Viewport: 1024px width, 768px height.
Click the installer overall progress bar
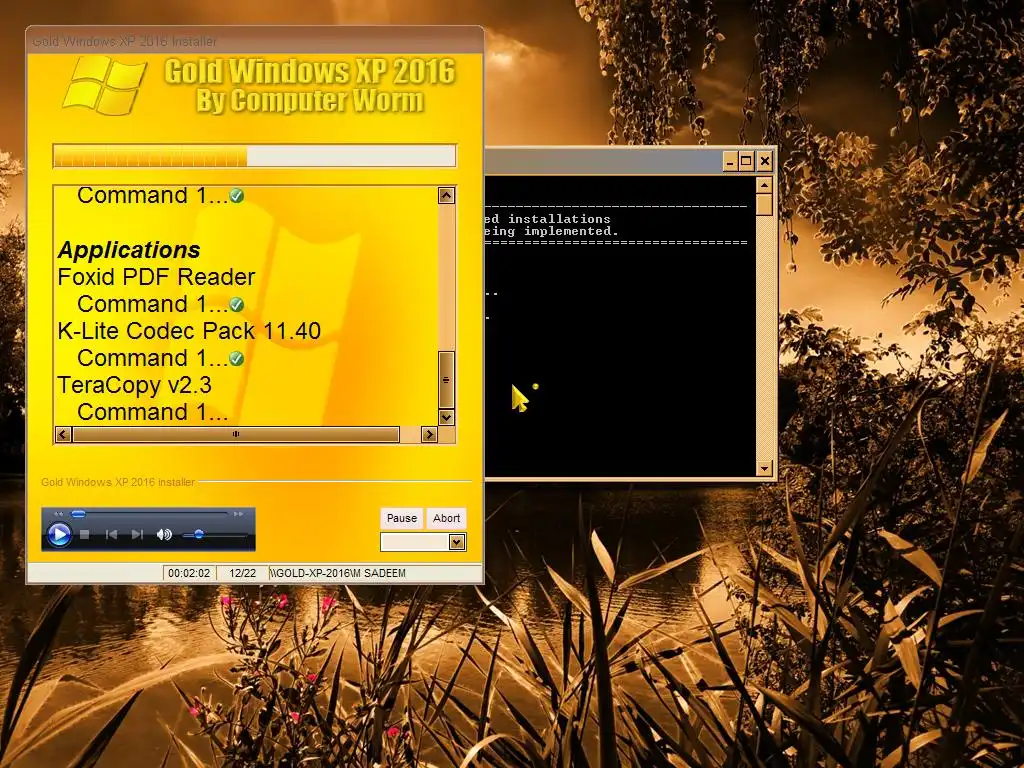pos(255,156)
